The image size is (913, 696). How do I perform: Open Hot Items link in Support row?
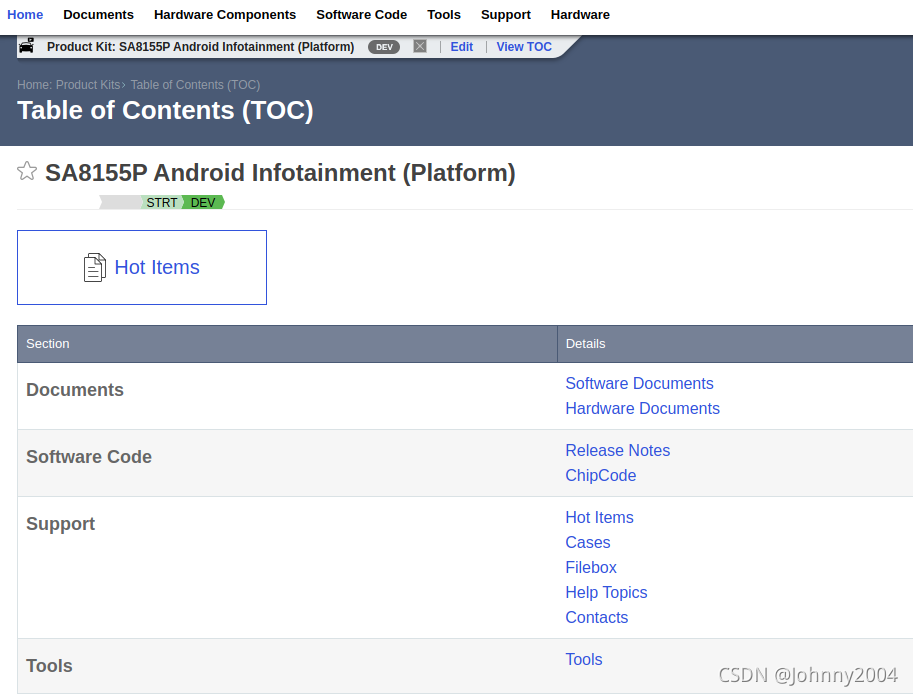tap(599, 517)
